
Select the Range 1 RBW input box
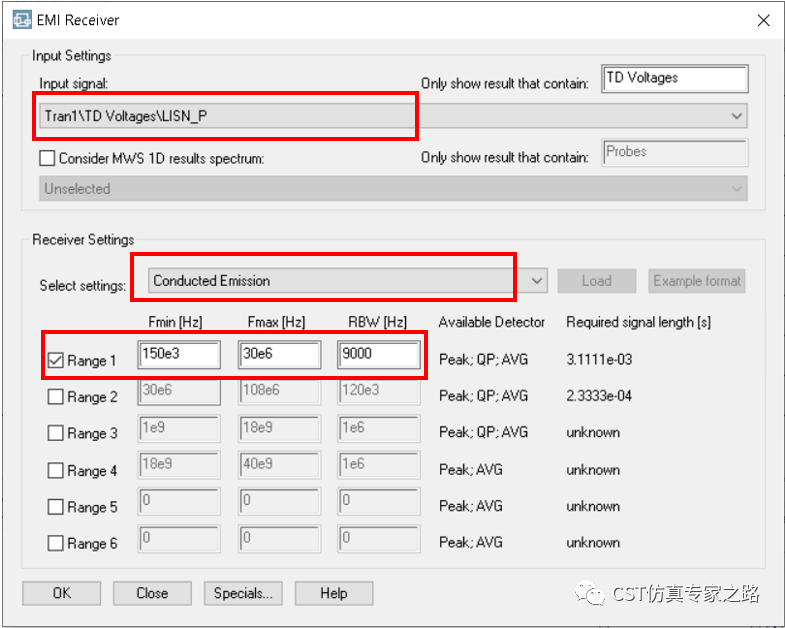378,355
